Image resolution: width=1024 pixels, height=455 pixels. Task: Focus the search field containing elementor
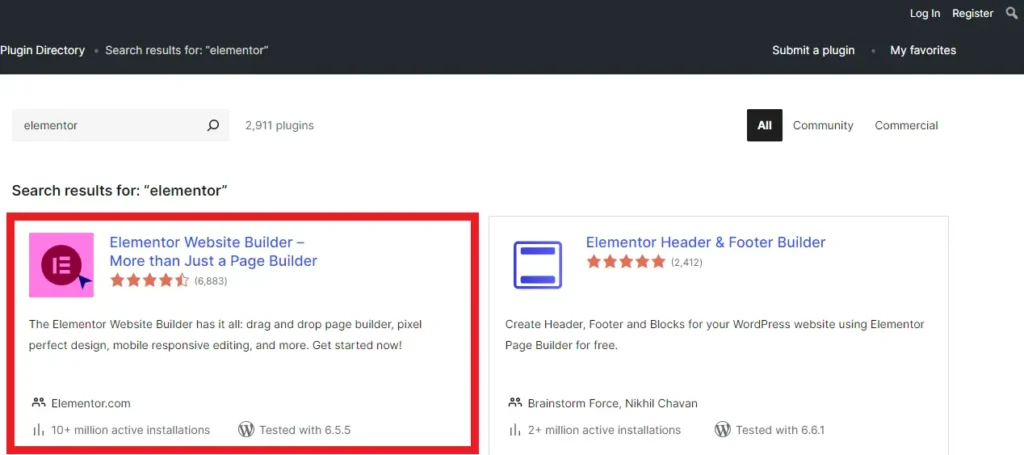110,126
